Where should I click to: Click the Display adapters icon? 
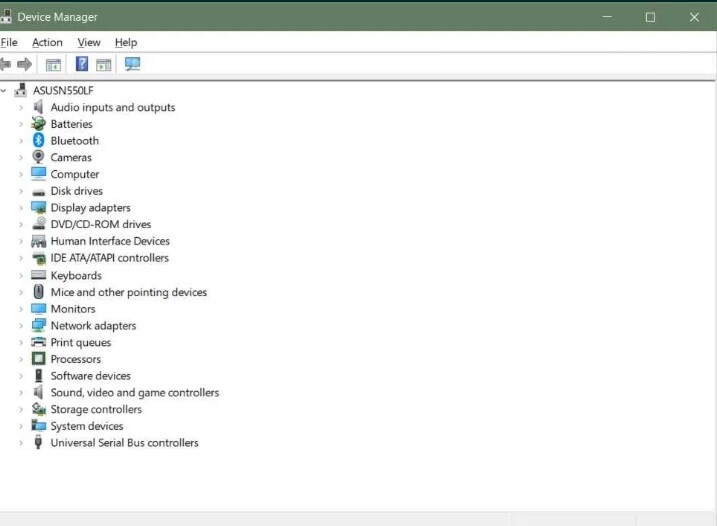[x=38, y=208]
